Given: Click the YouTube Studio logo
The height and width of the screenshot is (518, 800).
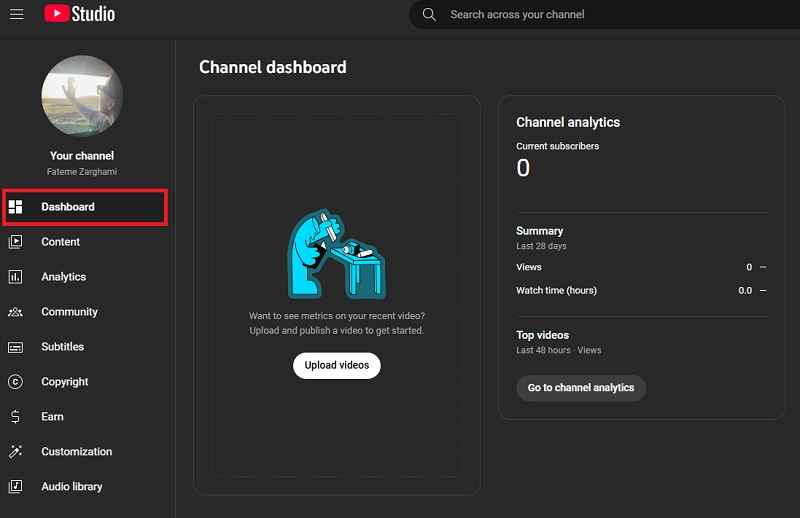Looking at the screenshot, I should click(x=80, y=14).
